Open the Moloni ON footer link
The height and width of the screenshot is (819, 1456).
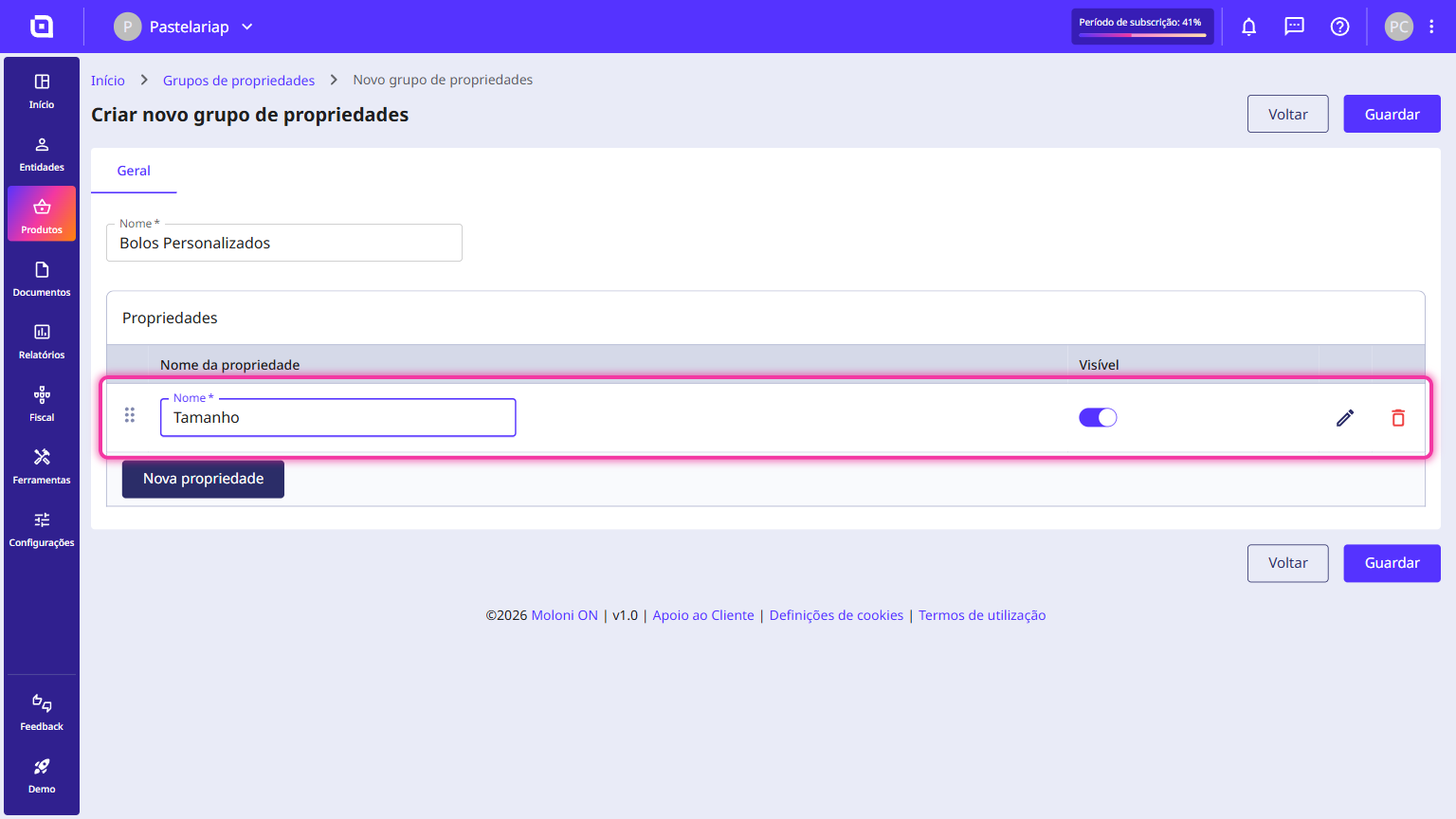click(x=564, y=615)
